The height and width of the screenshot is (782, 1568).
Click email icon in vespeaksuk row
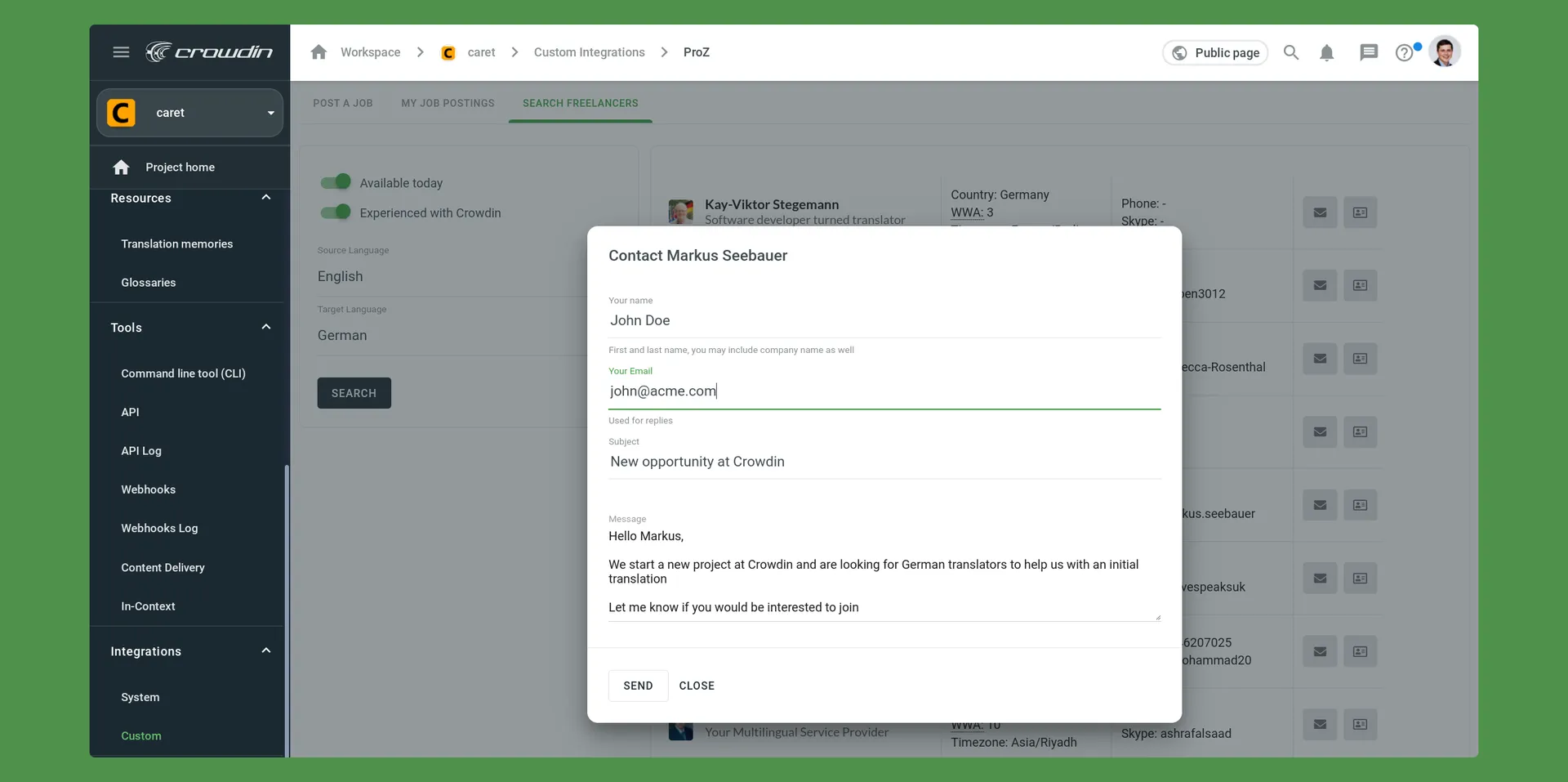[x=1320, y=579]
